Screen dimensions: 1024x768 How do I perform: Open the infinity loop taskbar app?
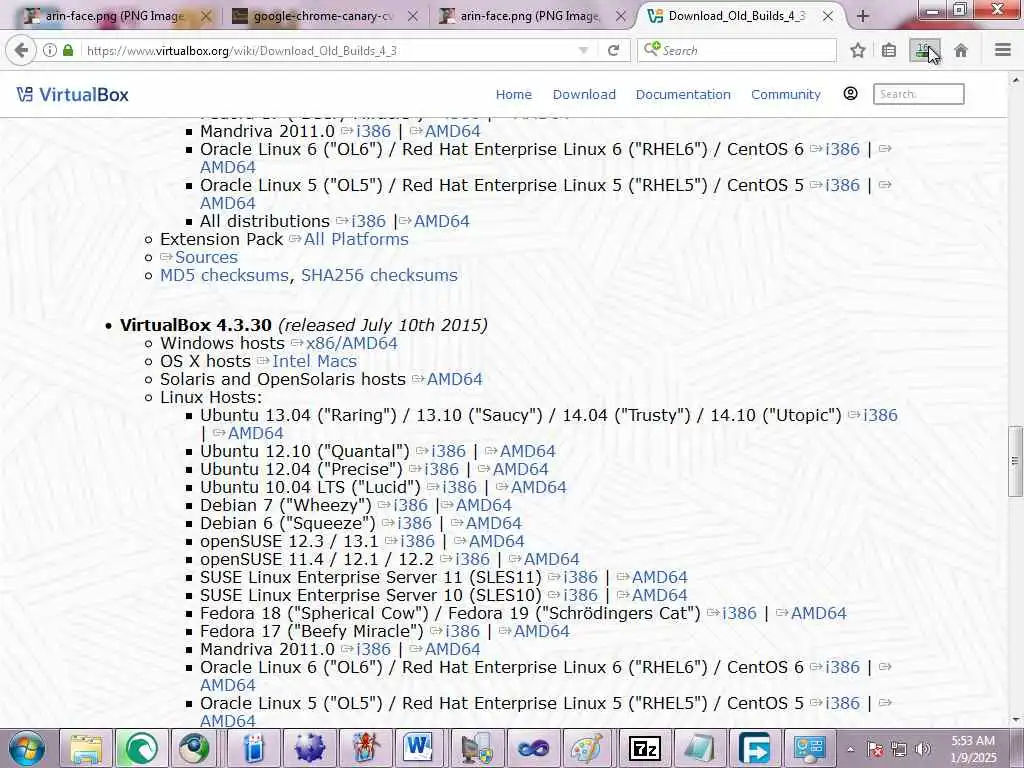point(532,749)
